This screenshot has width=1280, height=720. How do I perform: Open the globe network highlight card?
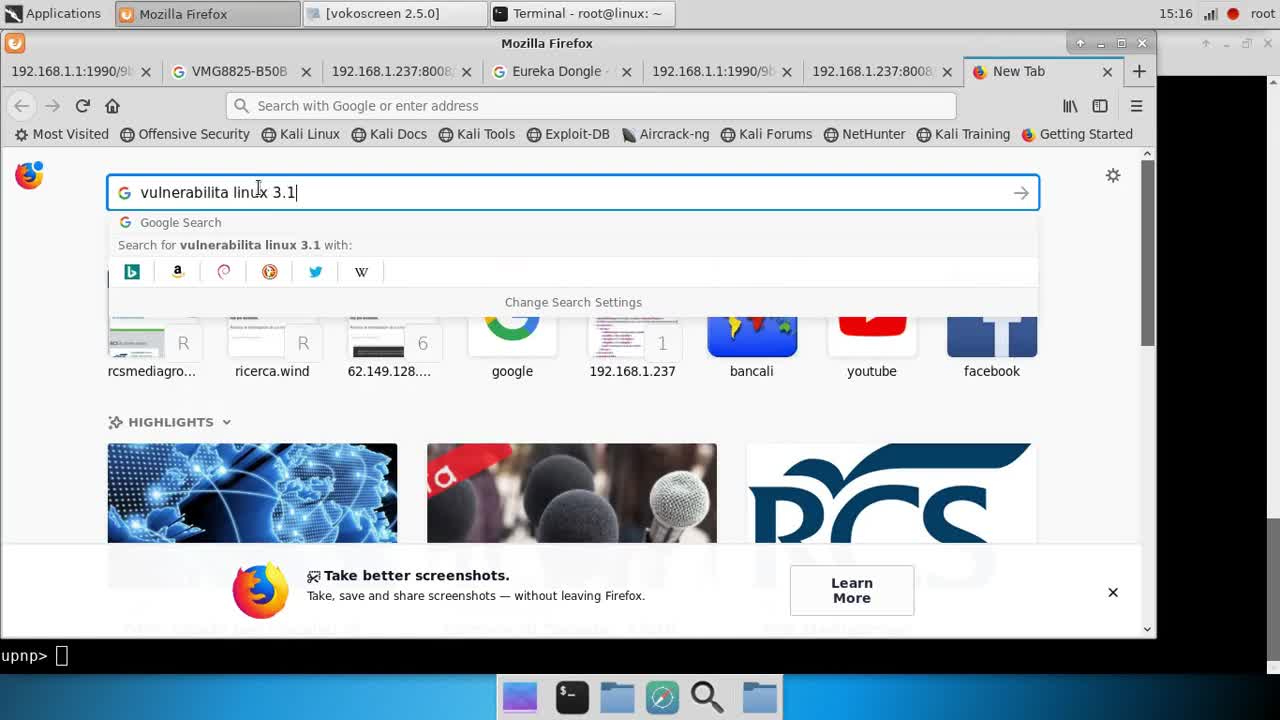252,493
